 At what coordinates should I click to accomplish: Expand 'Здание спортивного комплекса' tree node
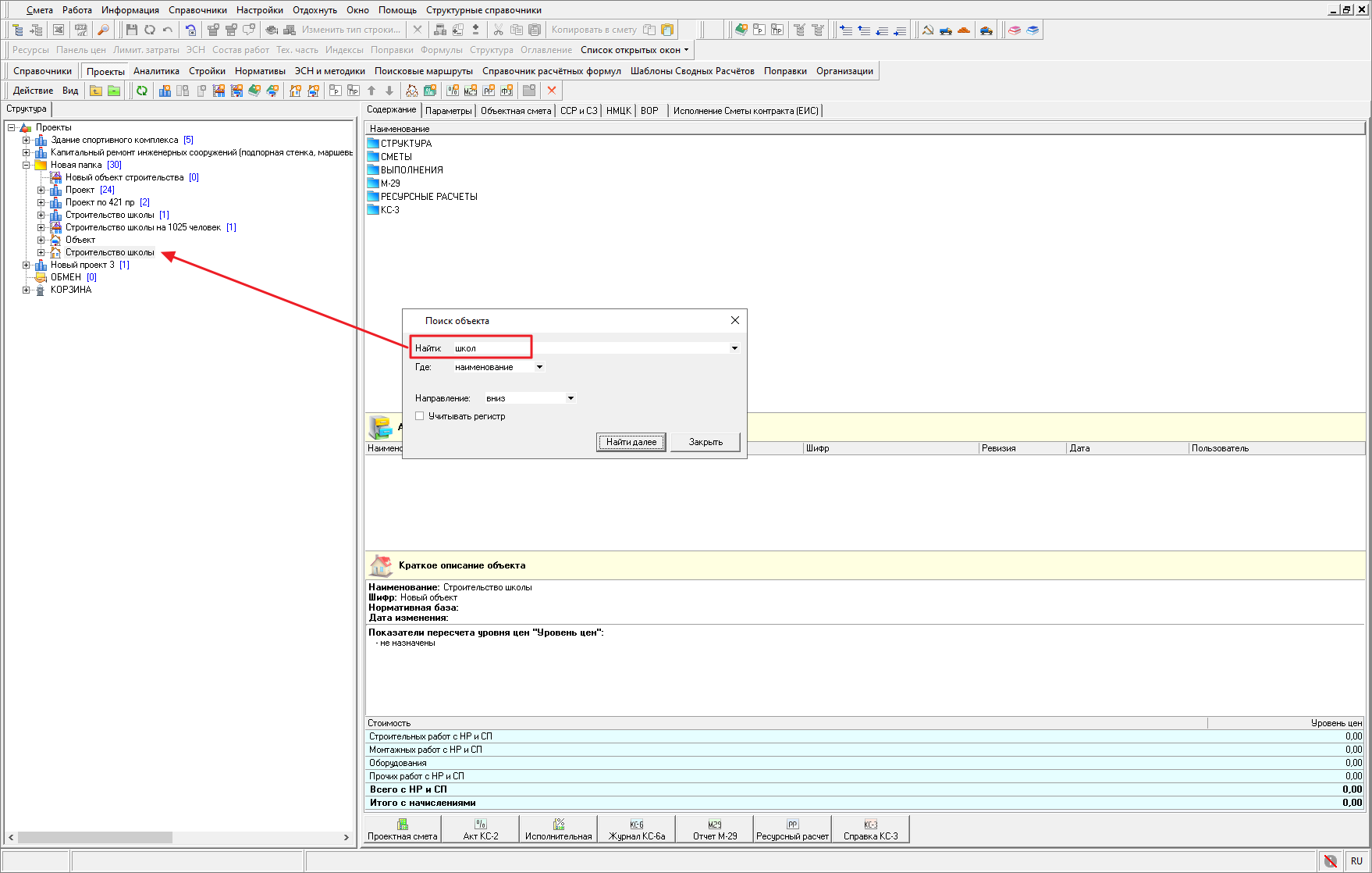pos(27,141)
